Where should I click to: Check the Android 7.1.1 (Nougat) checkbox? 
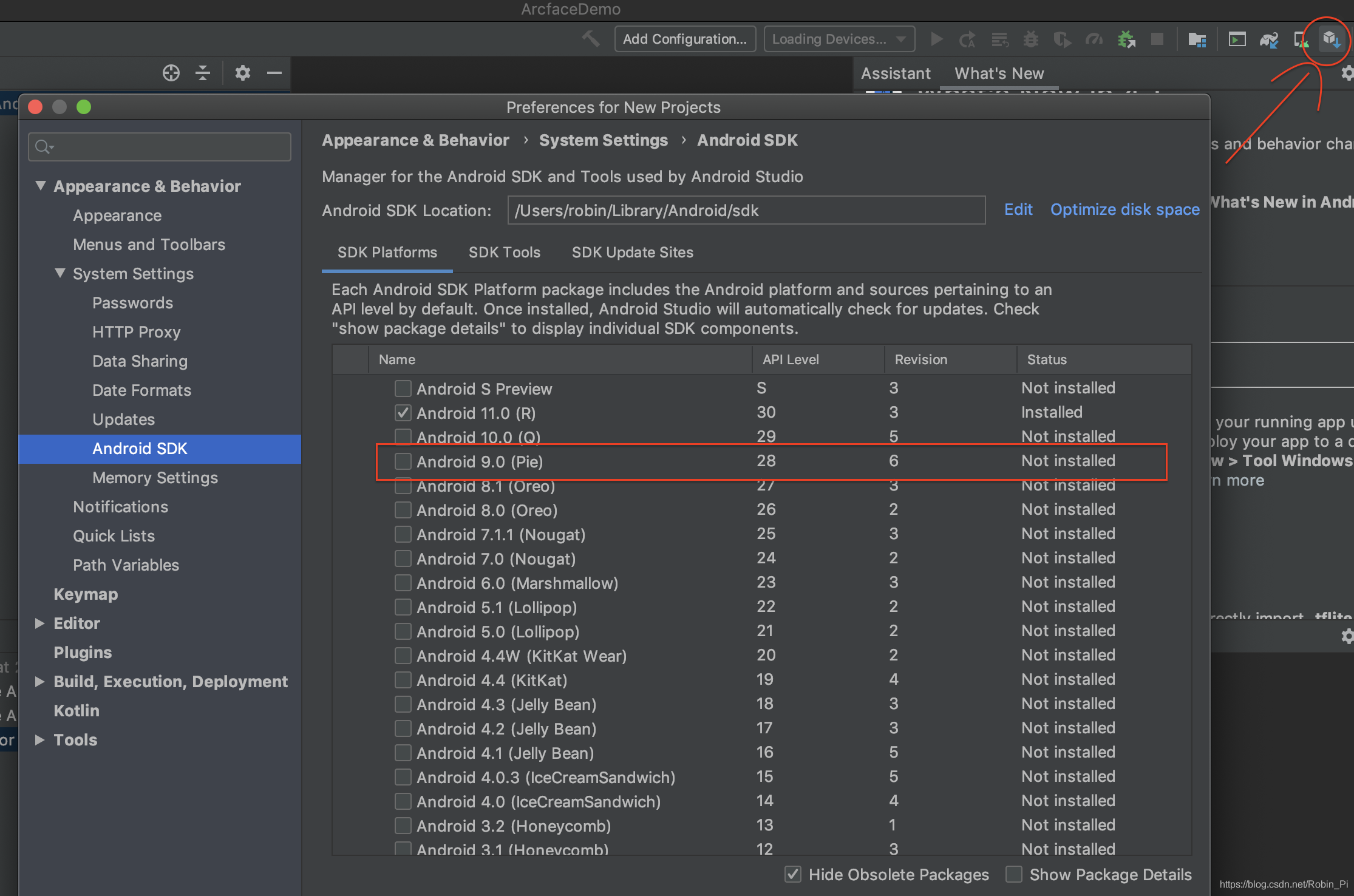click(403, 534)
